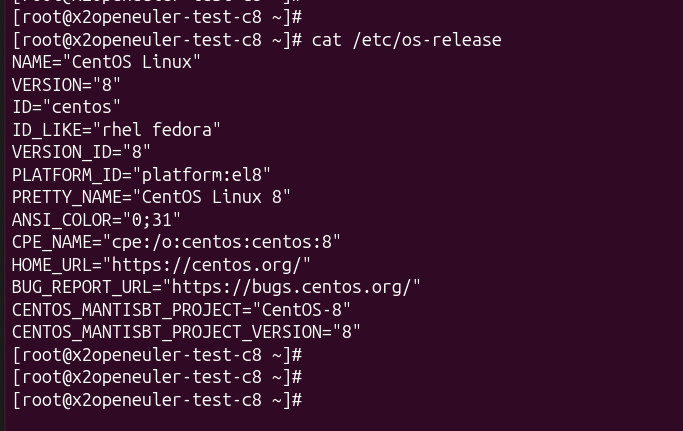Viewport: 683px width, 431px height.
Task: Select the ANSI_COLOR="0;31" line
Action: tap(96, 219)
